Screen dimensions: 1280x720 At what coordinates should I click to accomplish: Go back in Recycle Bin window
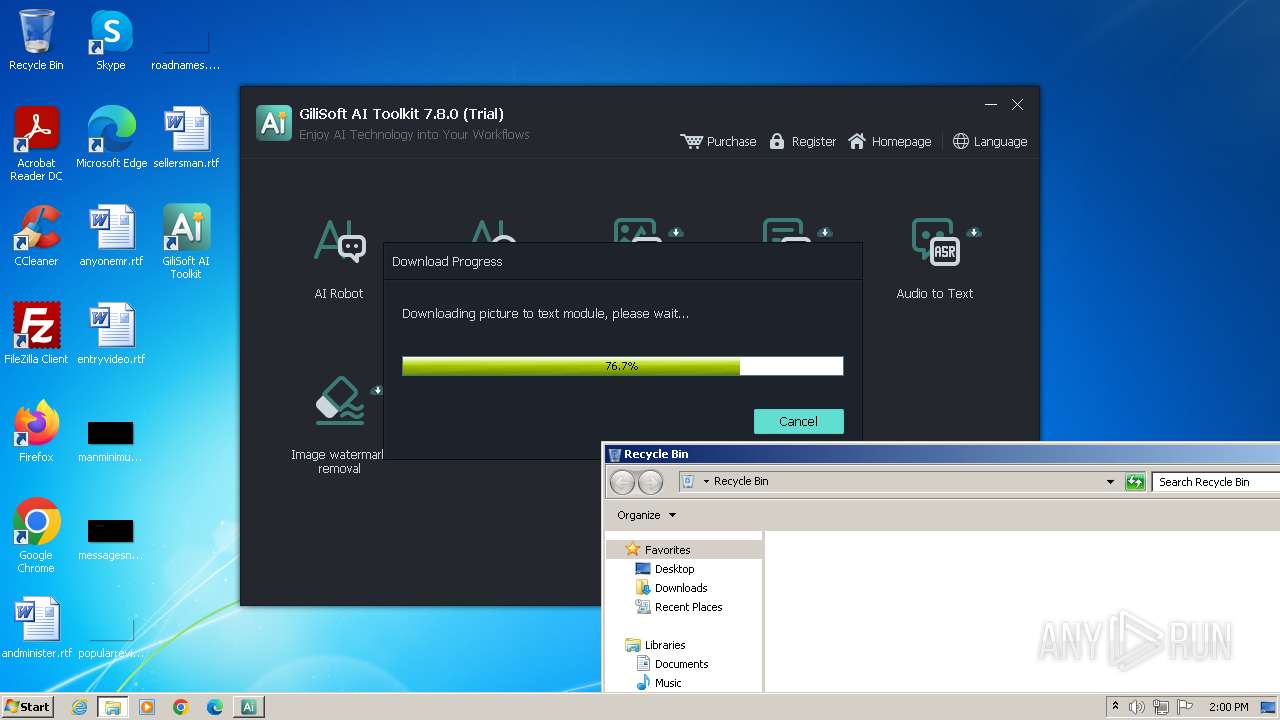(x=622, y=482)
